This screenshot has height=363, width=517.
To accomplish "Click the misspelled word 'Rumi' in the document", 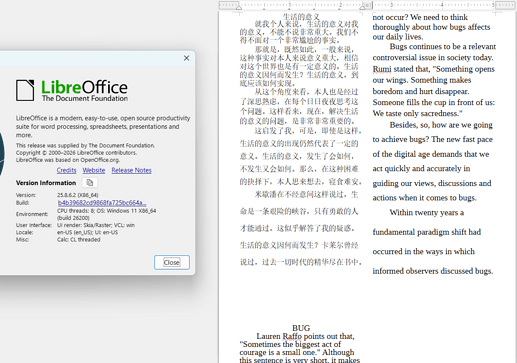I will pos(382,69).
